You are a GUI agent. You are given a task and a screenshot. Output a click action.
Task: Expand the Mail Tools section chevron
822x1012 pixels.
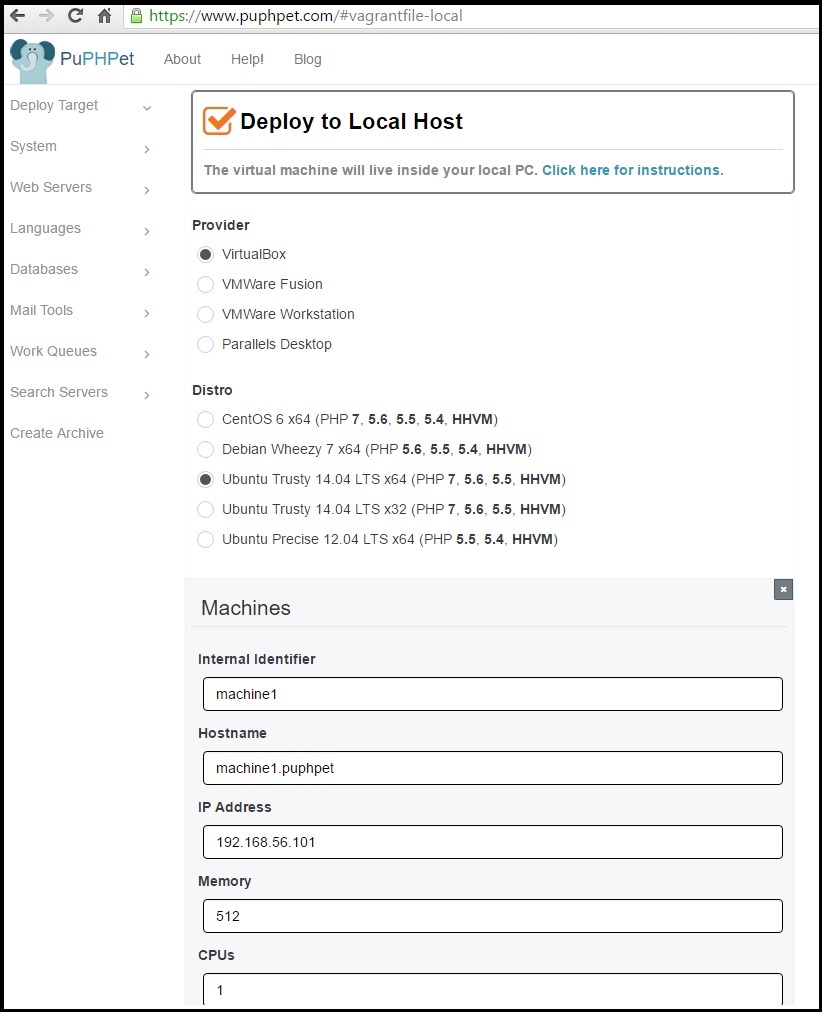tap(147, 313)
